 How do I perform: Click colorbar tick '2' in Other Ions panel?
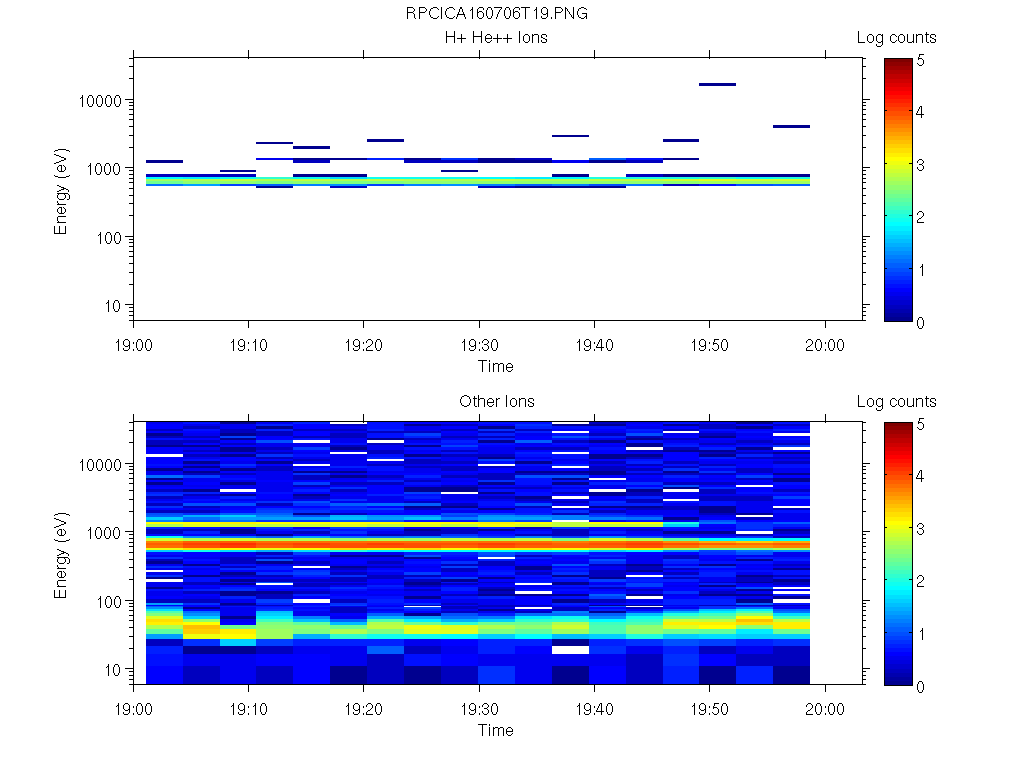920,581
